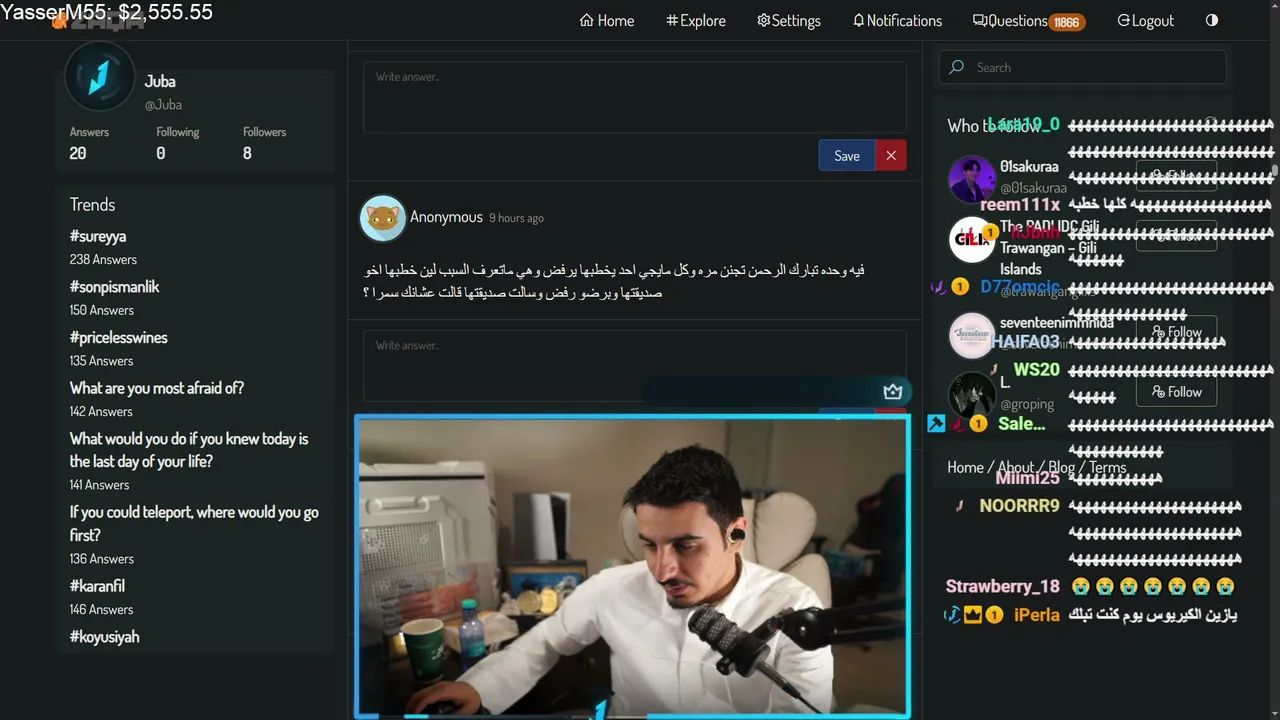Focus the first Write answer box above Save
This screenshot has width=1280, height=720.
coord(634,97)
